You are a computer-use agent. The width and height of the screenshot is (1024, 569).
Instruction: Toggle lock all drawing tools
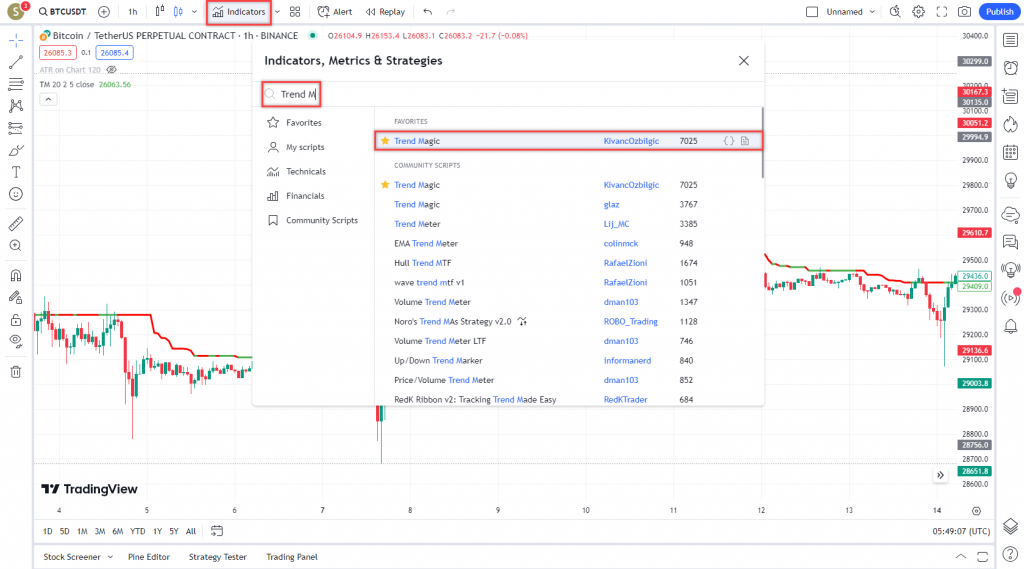[x=16, y=320]
